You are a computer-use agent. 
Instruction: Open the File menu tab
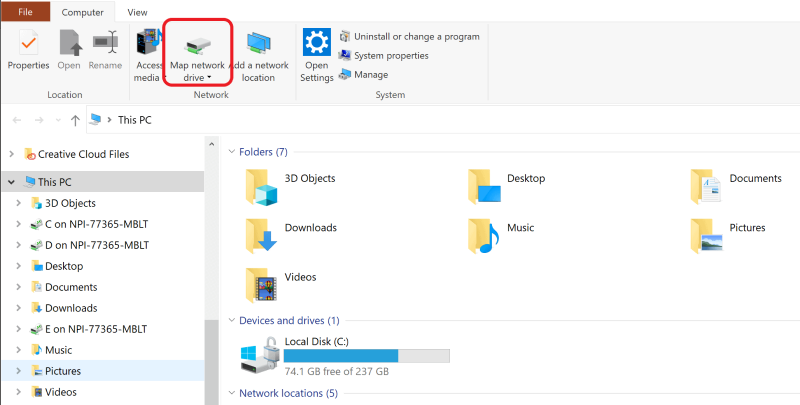25,12
